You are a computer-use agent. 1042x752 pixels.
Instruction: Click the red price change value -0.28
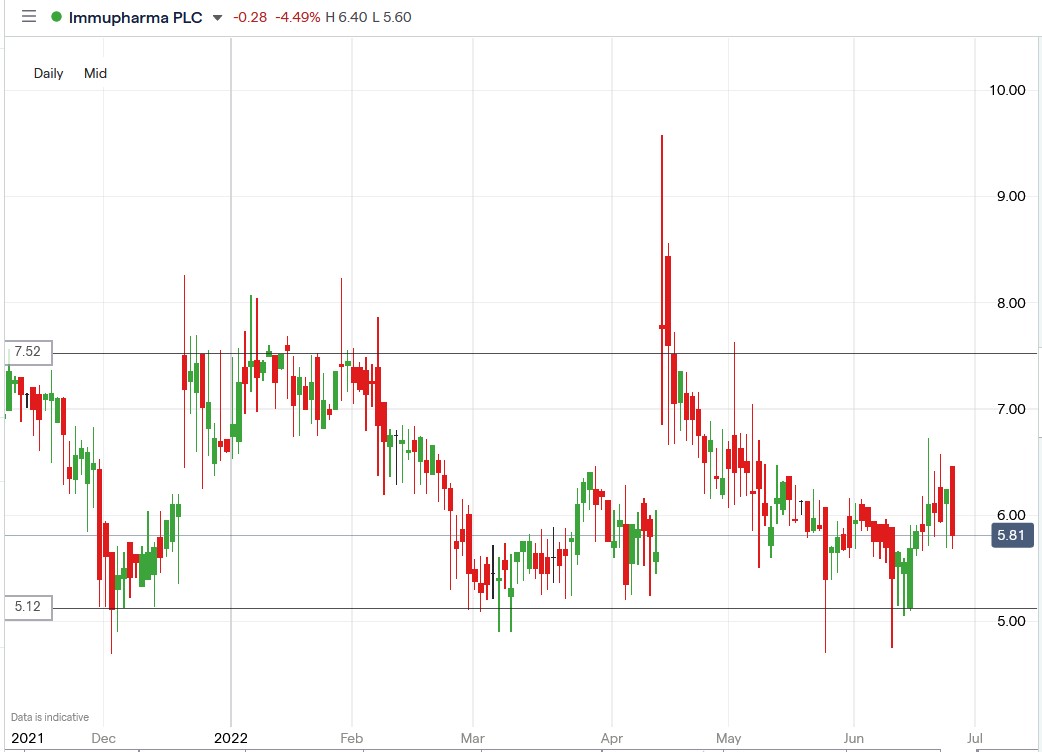click(x=250, y=17)
